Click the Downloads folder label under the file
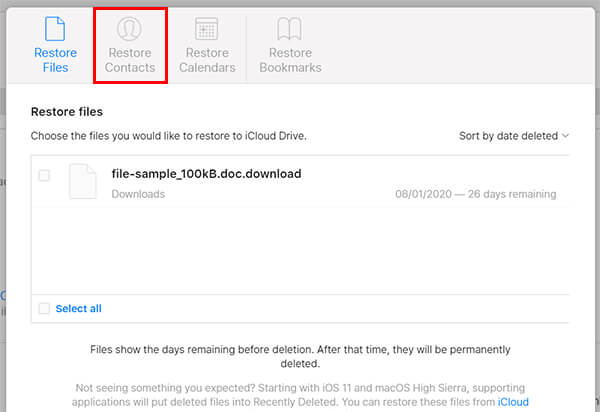 tap(138, 194)
